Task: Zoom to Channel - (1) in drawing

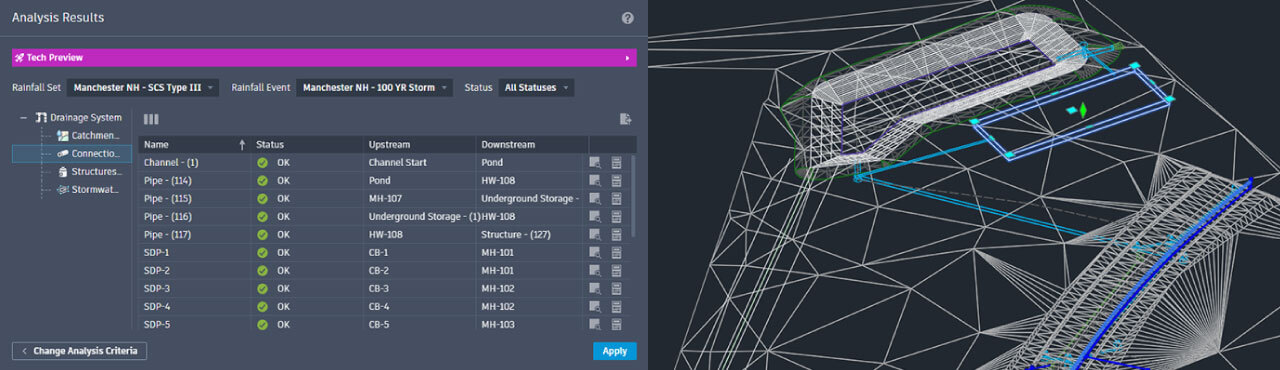Action: (x=596, y=162)
